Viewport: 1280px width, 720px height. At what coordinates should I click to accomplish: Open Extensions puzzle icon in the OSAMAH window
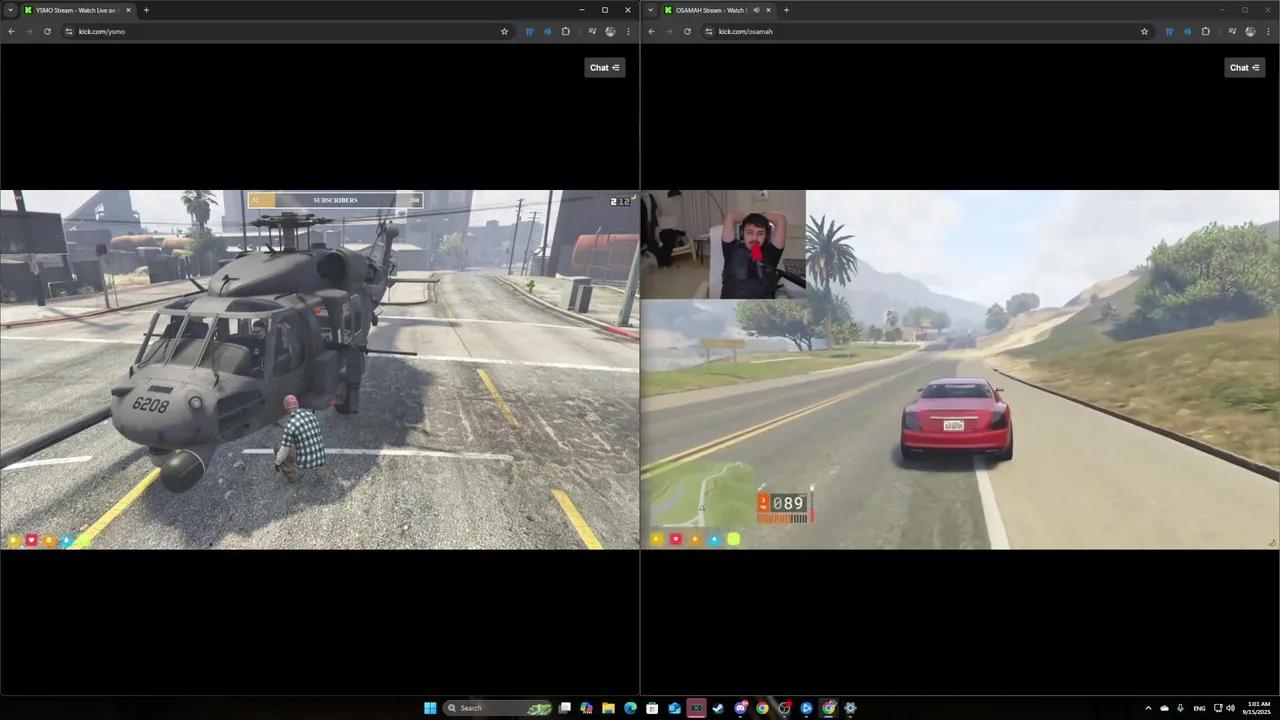pos(1206,31)
